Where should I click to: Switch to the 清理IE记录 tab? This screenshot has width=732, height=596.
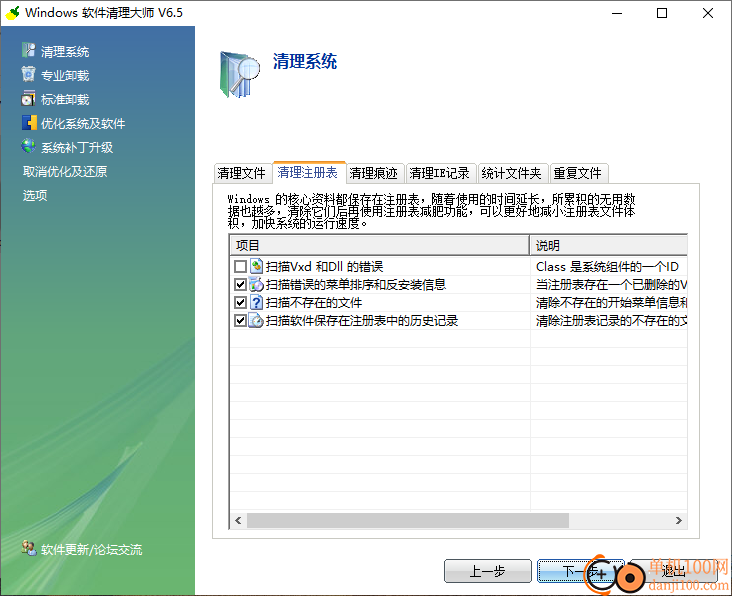point(440,174)
